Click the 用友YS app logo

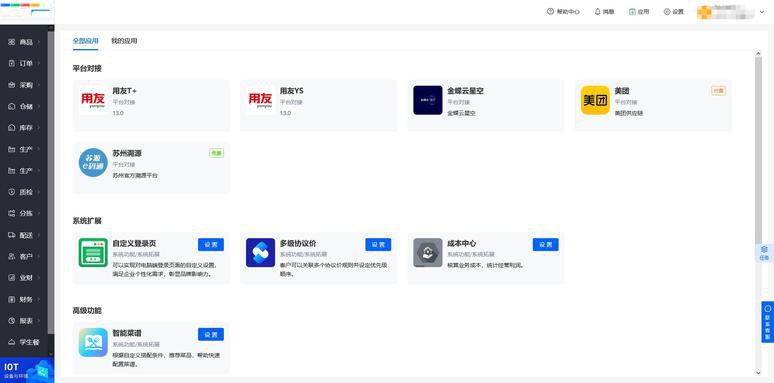(260, 100)
